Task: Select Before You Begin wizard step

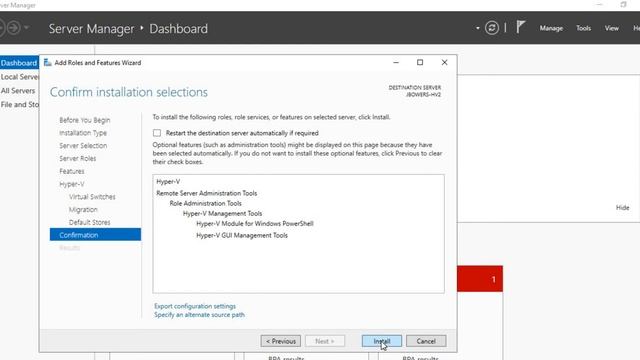Action: click(84, 120)
